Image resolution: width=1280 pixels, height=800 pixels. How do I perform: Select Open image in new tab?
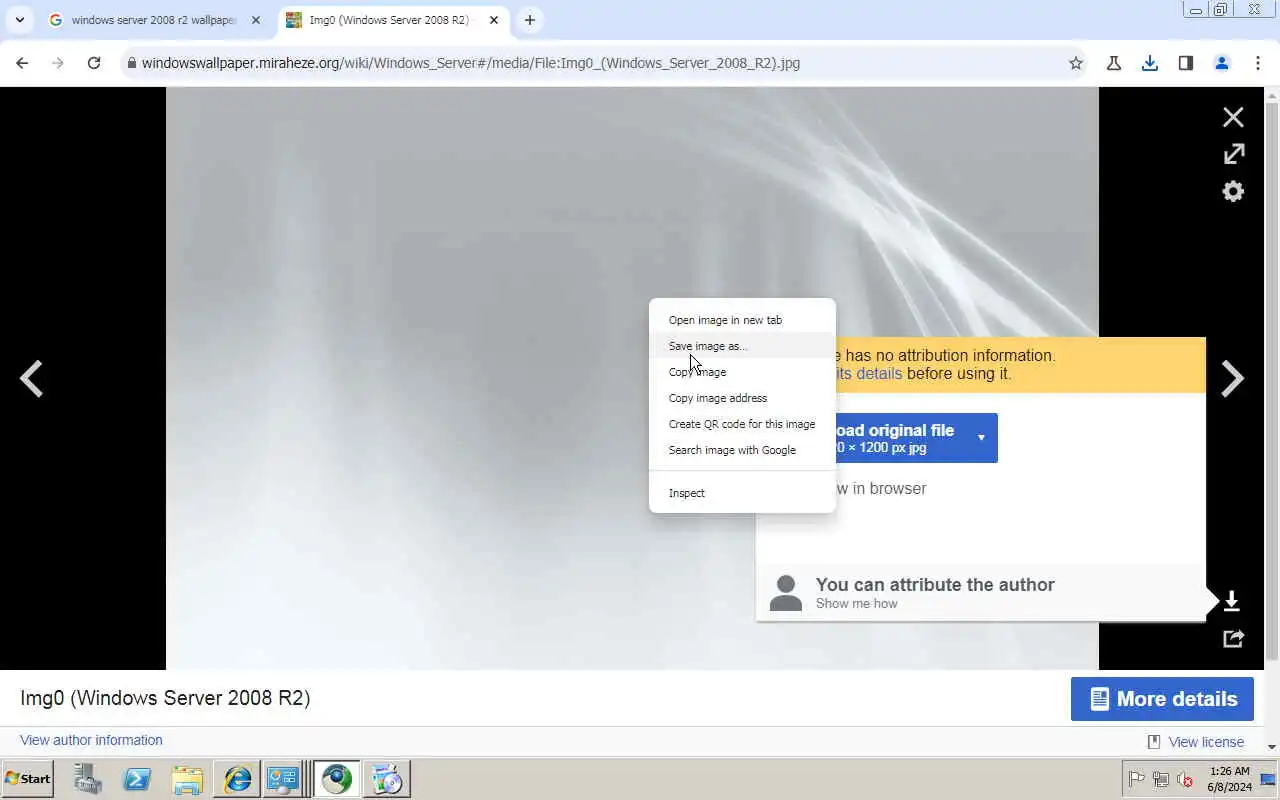click(742, 320)
